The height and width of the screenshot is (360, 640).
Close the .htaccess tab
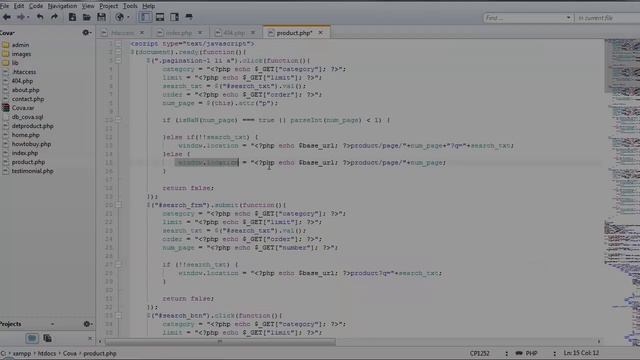click(142, 33)
